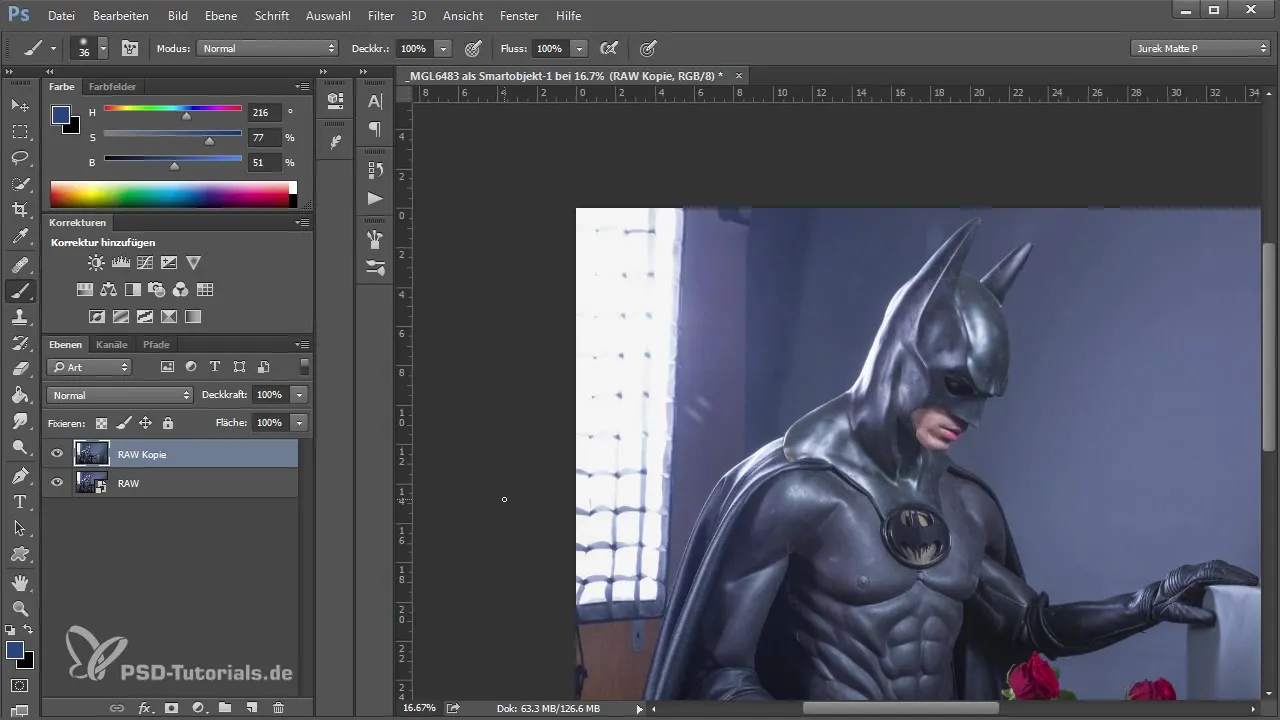Select the Type tool in toolbox
Screen dimensions: 1280x720
coord(20,502)
